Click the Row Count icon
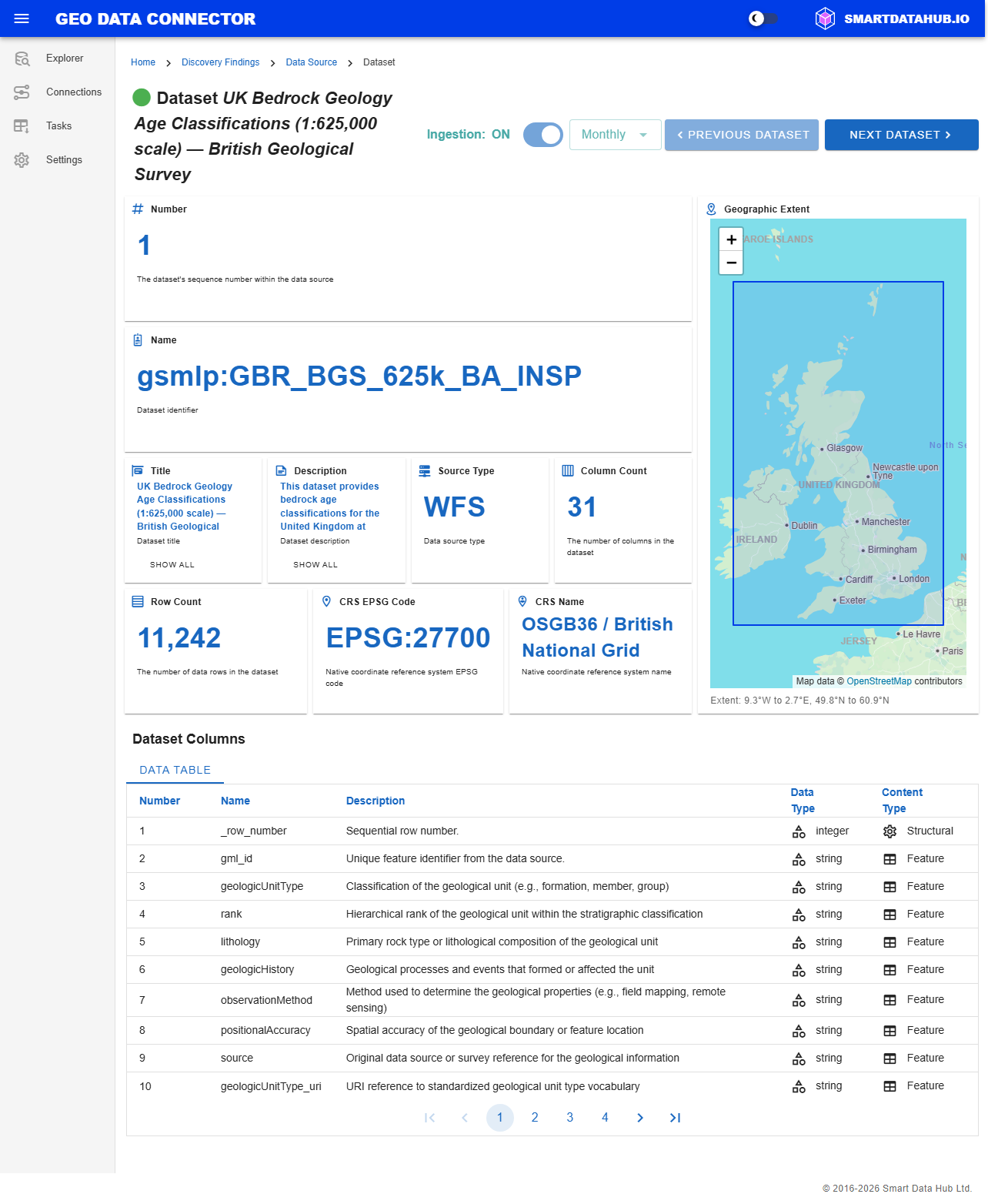988x1204 pixels. click(x=138, y=602)
